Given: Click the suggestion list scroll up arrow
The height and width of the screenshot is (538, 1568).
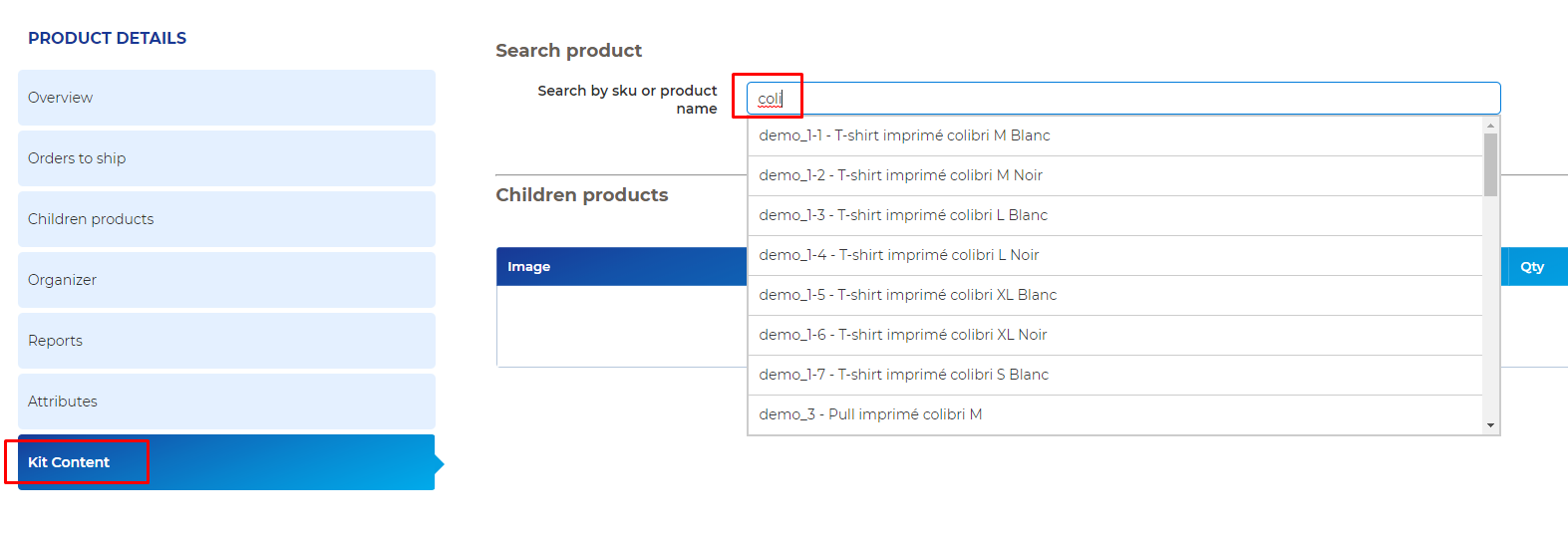Looking at the screenshot, I should coord(1490,126).
